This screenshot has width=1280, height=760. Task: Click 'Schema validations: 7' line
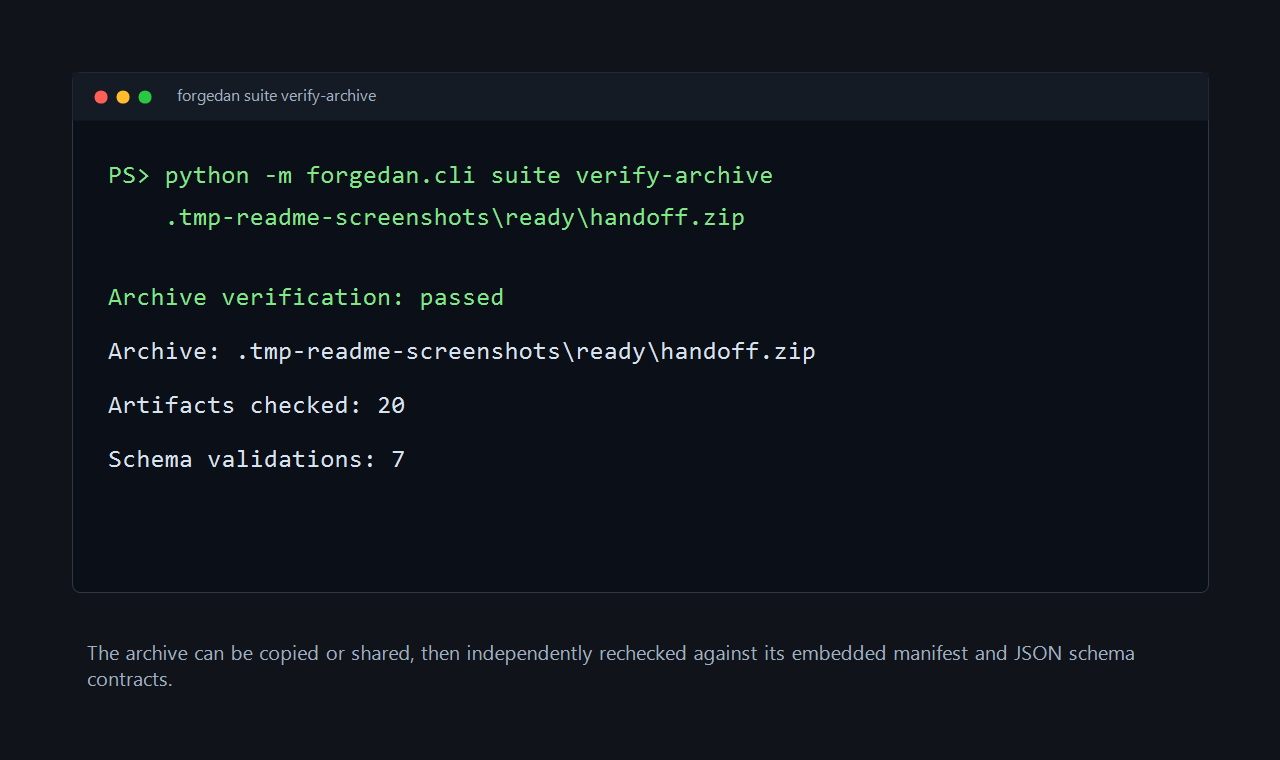pyautogui.click(x=257, y=460)
